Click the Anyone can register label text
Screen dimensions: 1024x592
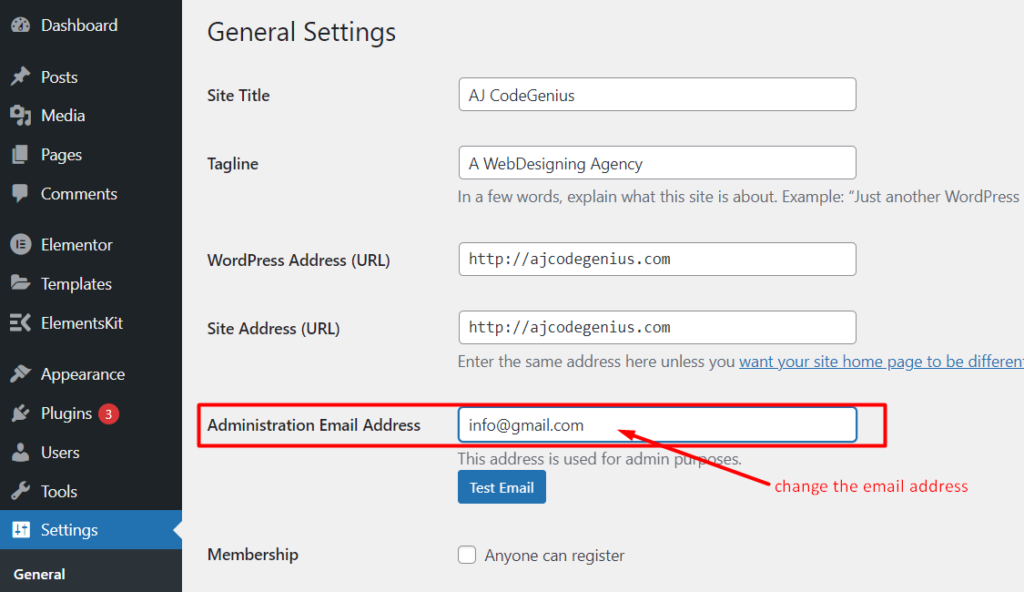point(554,555)
